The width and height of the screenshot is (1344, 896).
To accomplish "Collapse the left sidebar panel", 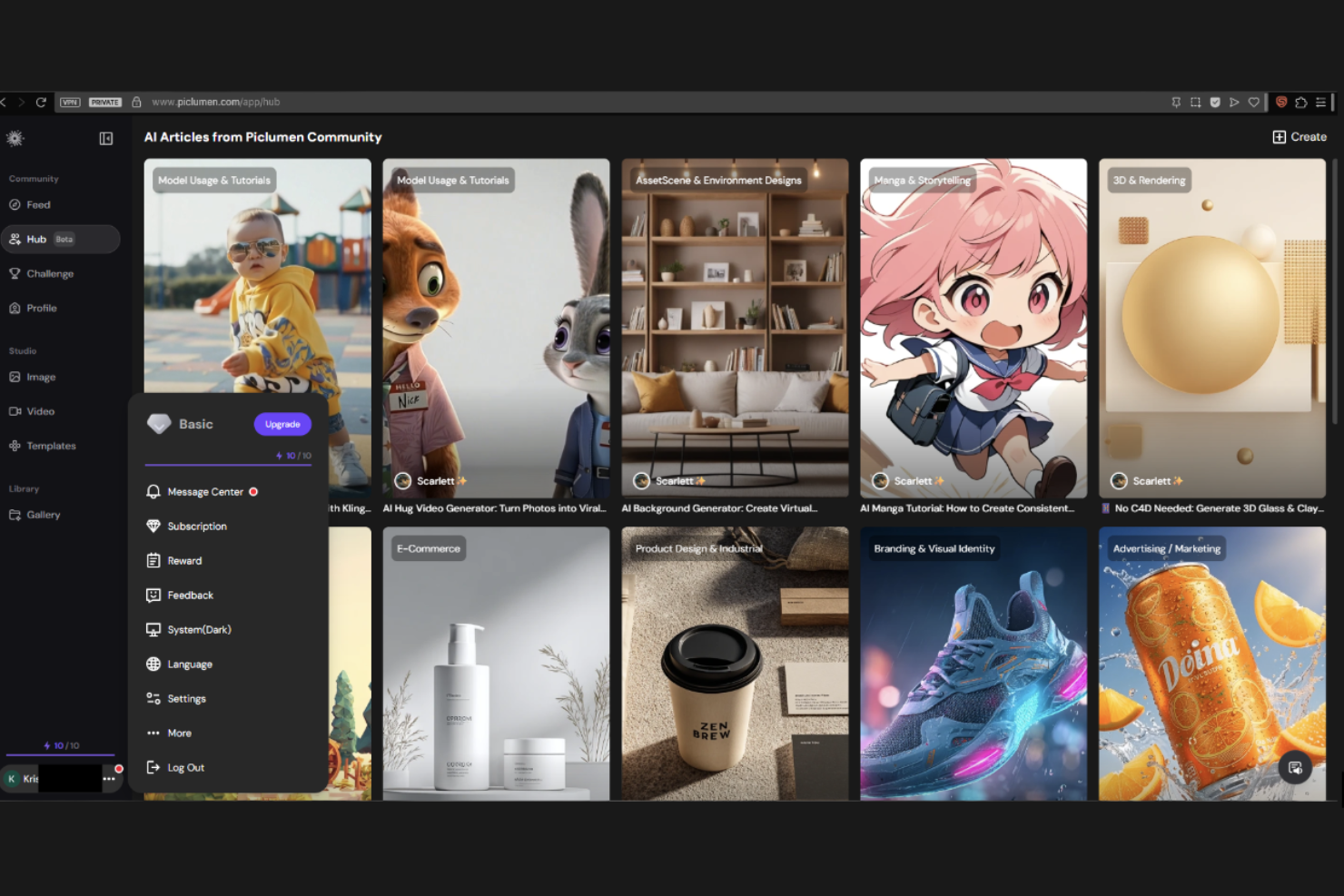I will [x=106, y=138].
